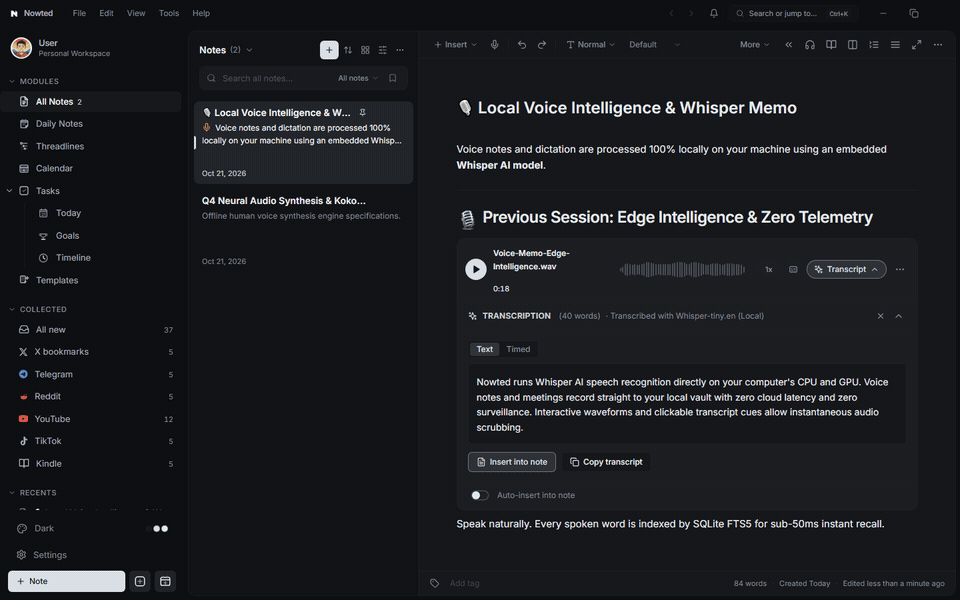The height and width of the screenshot is (600, 960).
Task: Play Voice-Memo-Edge-Intelligence.wav
Action: tap(476, 269)
